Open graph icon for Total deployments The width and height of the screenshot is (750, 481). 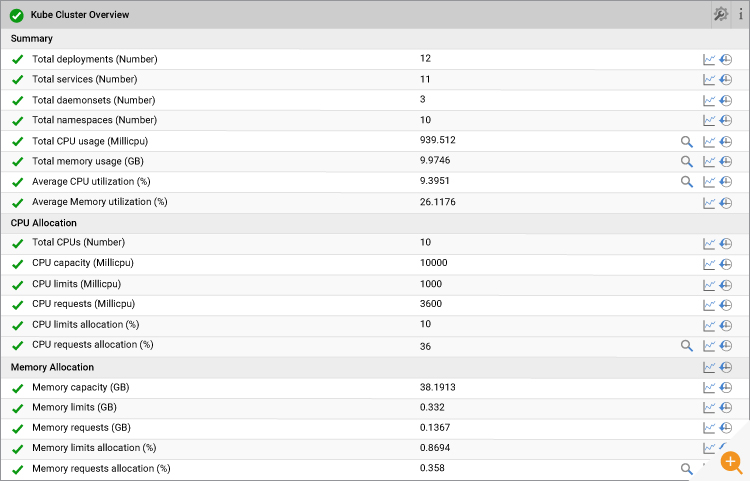(x=708, y=59)
